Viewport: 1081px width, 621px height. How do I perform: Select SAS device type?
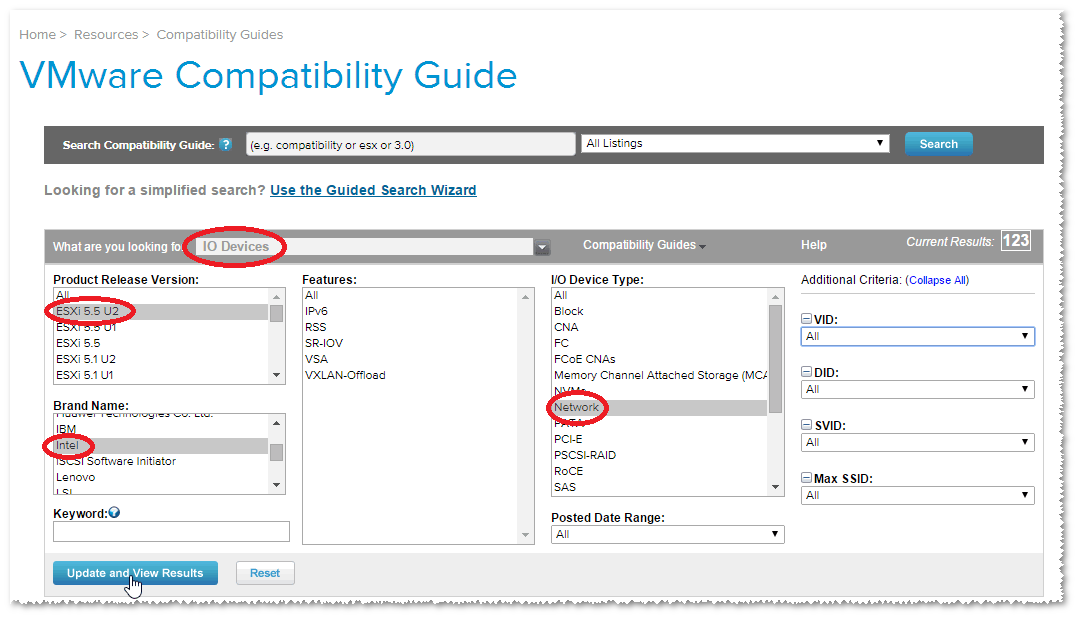coord(660,487)
